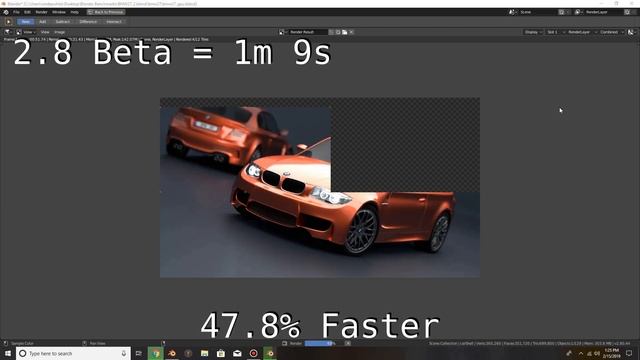Open Microsoft Store from taskbar
This screenshot has height=360, width=640.
(x=221, y=353)
